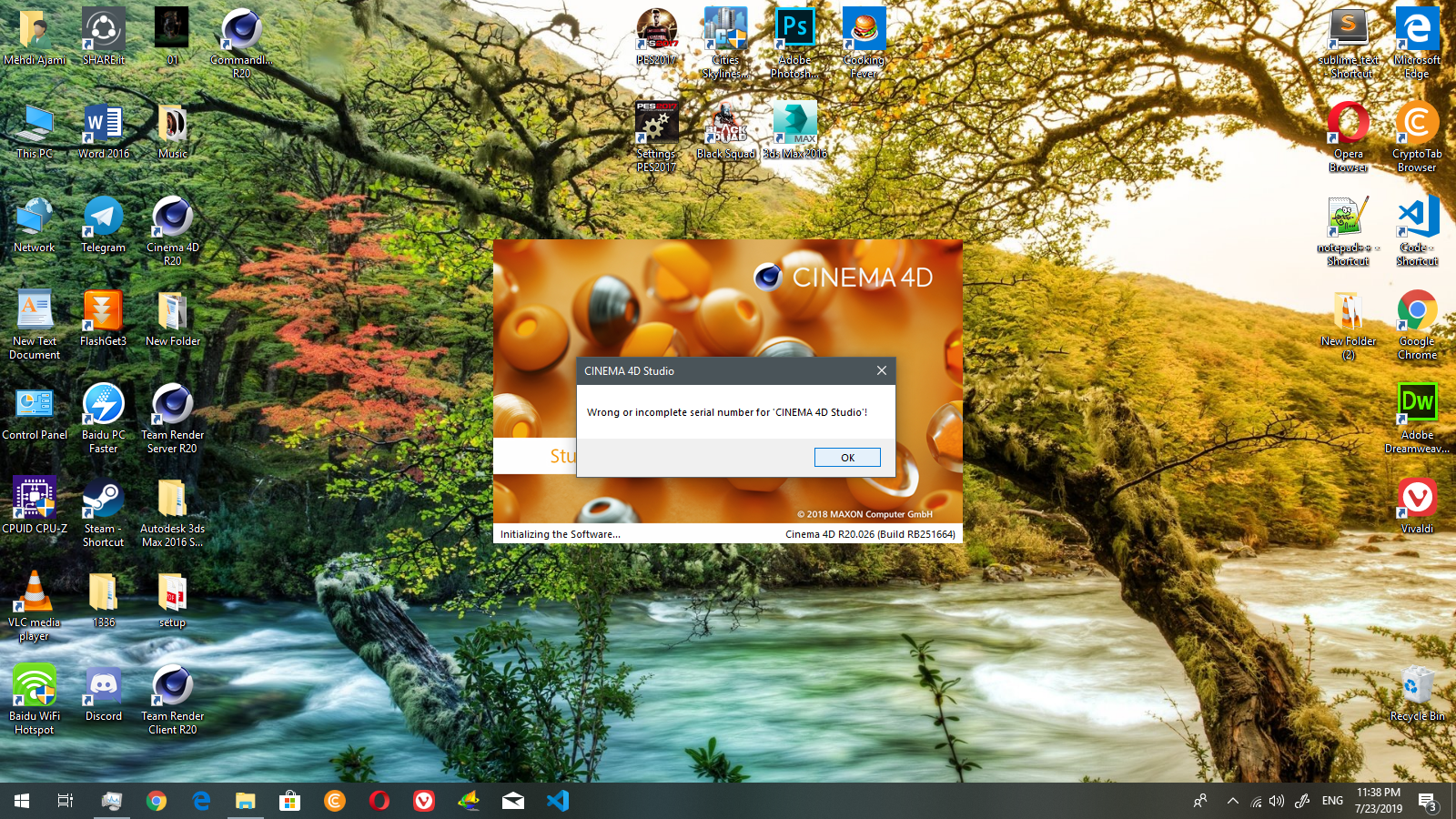Screen dimensions: 1456x819
Task: Open File Explorer from the taskbar
Action: [x=246, y=801]
